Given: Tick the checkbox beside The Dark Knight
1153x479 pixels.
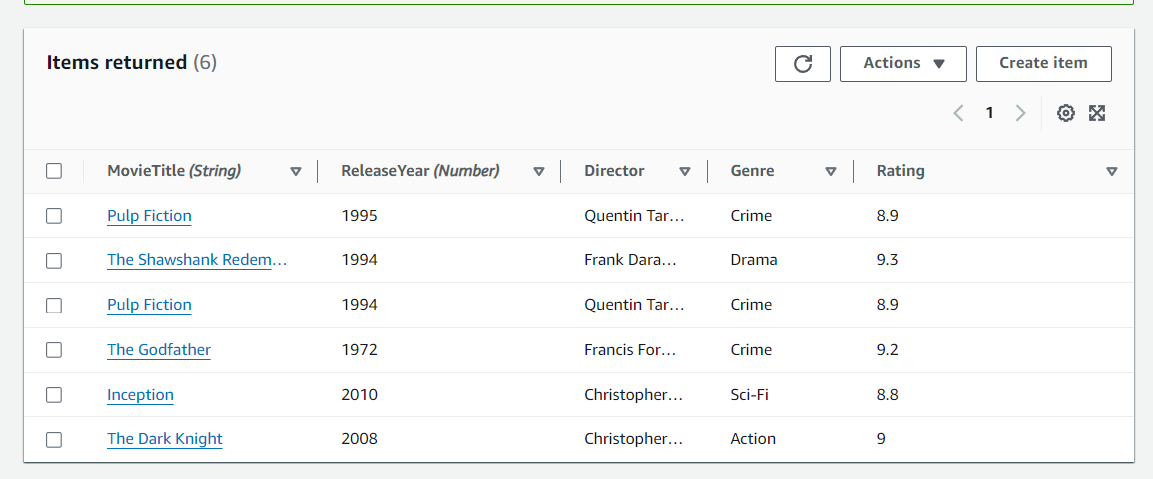Looking at the screenshot, I should tap(54, 439).
